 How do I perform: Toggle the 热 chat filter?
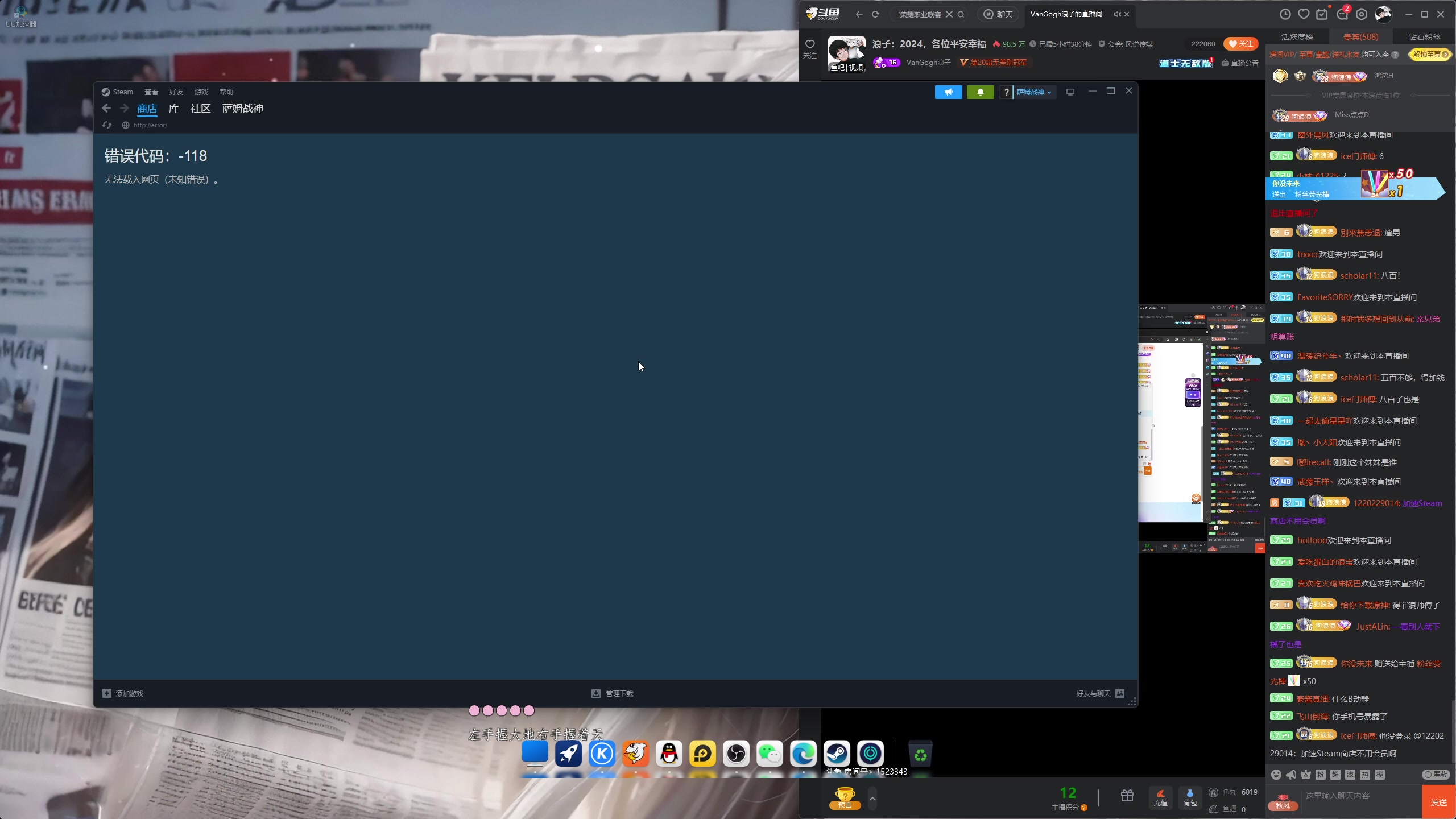tap(1365, 775)
